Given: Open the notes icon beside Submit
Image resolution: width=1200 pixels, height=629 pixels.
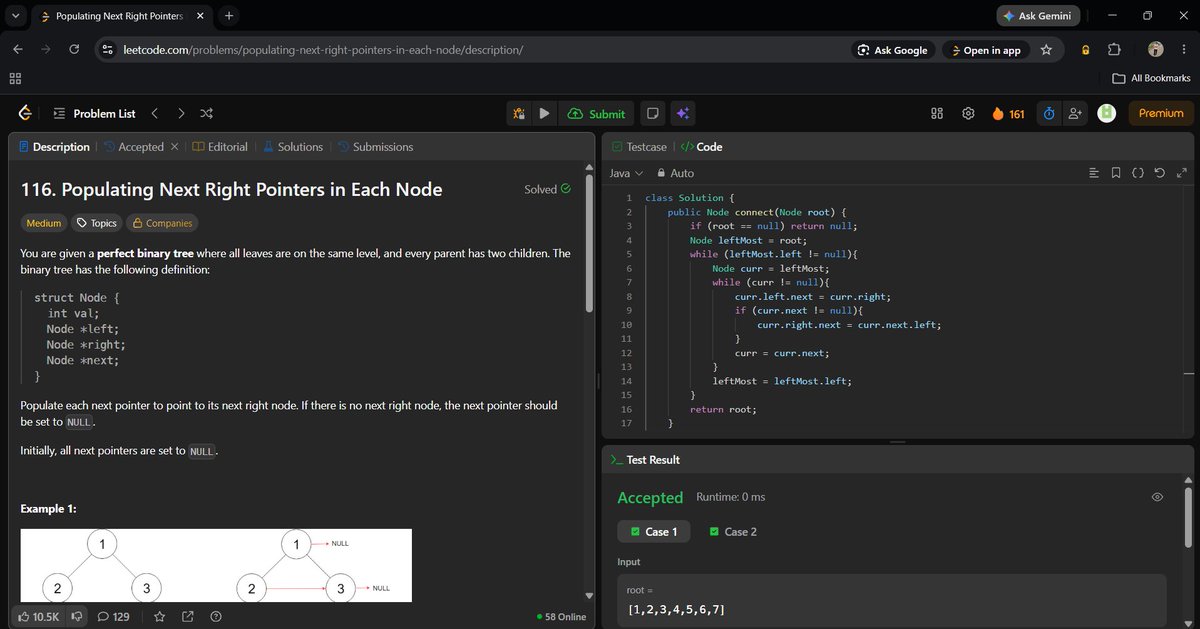Looking at the screenshot, I should 651,114.
